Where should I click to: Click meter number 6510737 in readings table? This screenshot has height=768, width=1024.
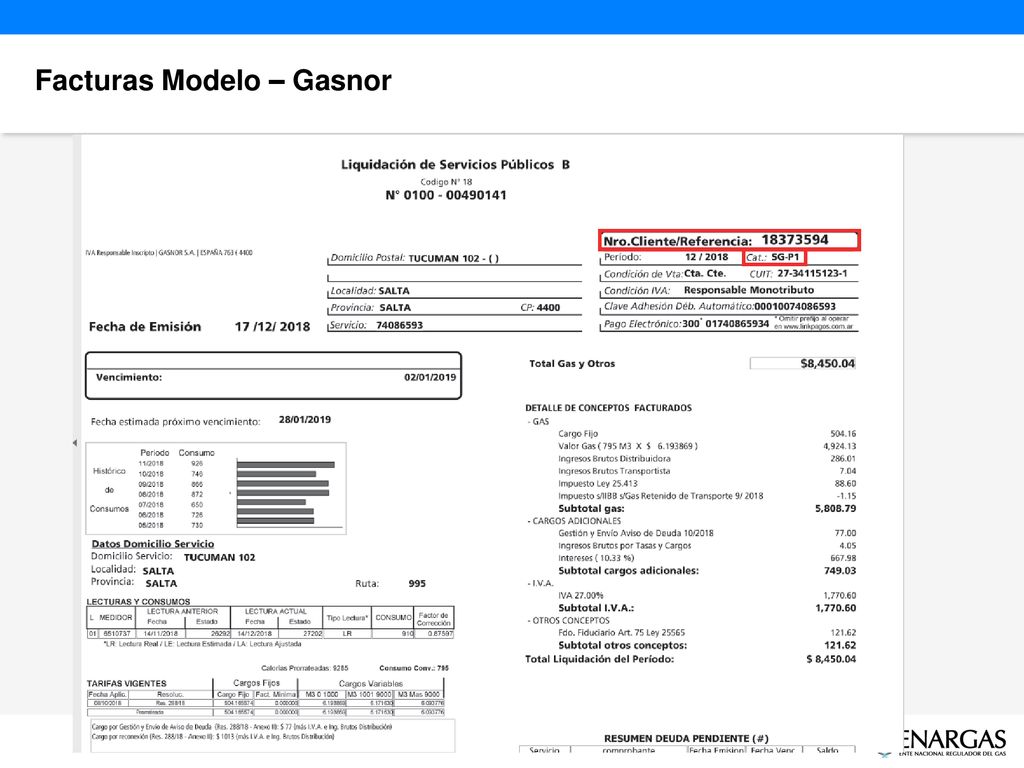[x=117, y=633]
